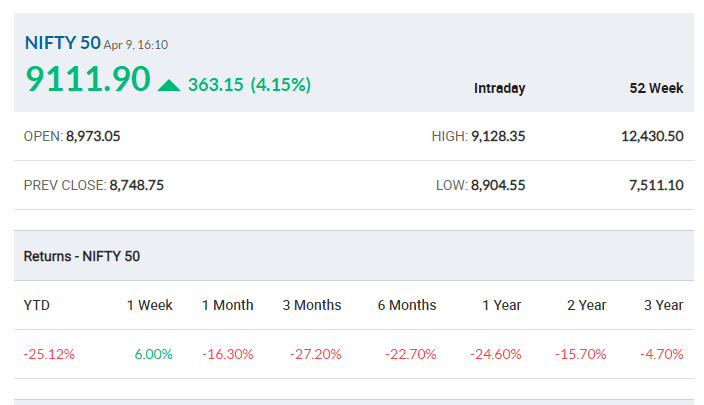Viewport: 704px width, 405px height.
Task: Click the 1 Year returns column header
Action: pyautogui.click(x=502, y=305)
